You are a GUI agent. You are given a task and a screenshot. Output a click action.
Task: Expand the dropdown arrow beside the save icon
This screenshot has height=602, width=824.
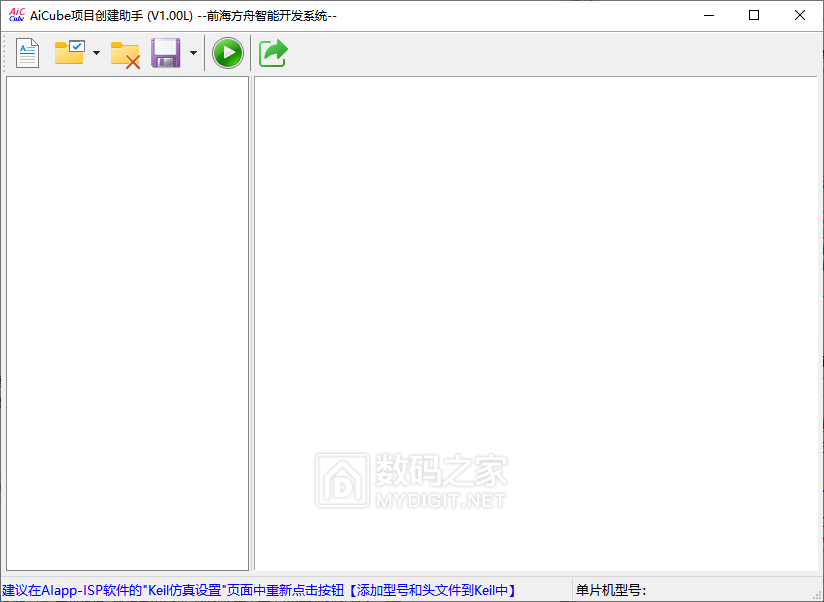click(193, 53)
